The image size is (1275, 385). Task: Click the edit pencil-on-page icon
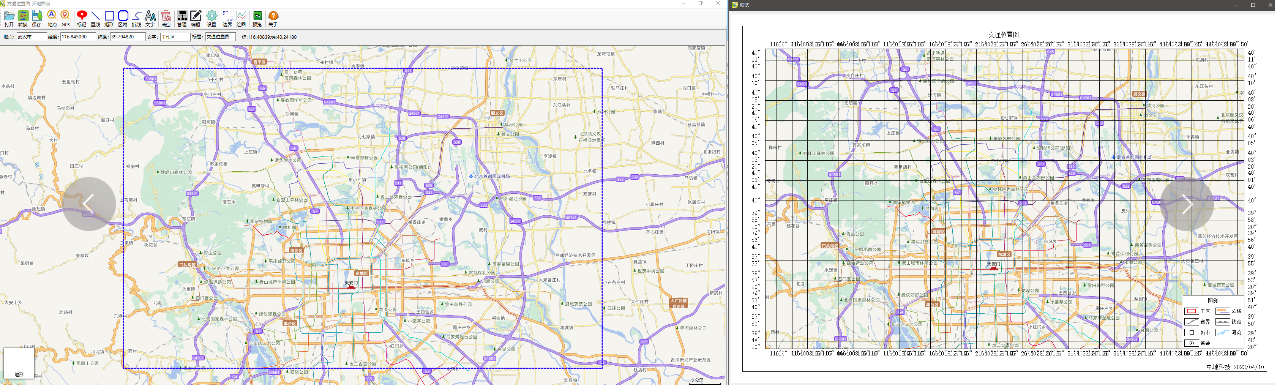pos(195,16)
